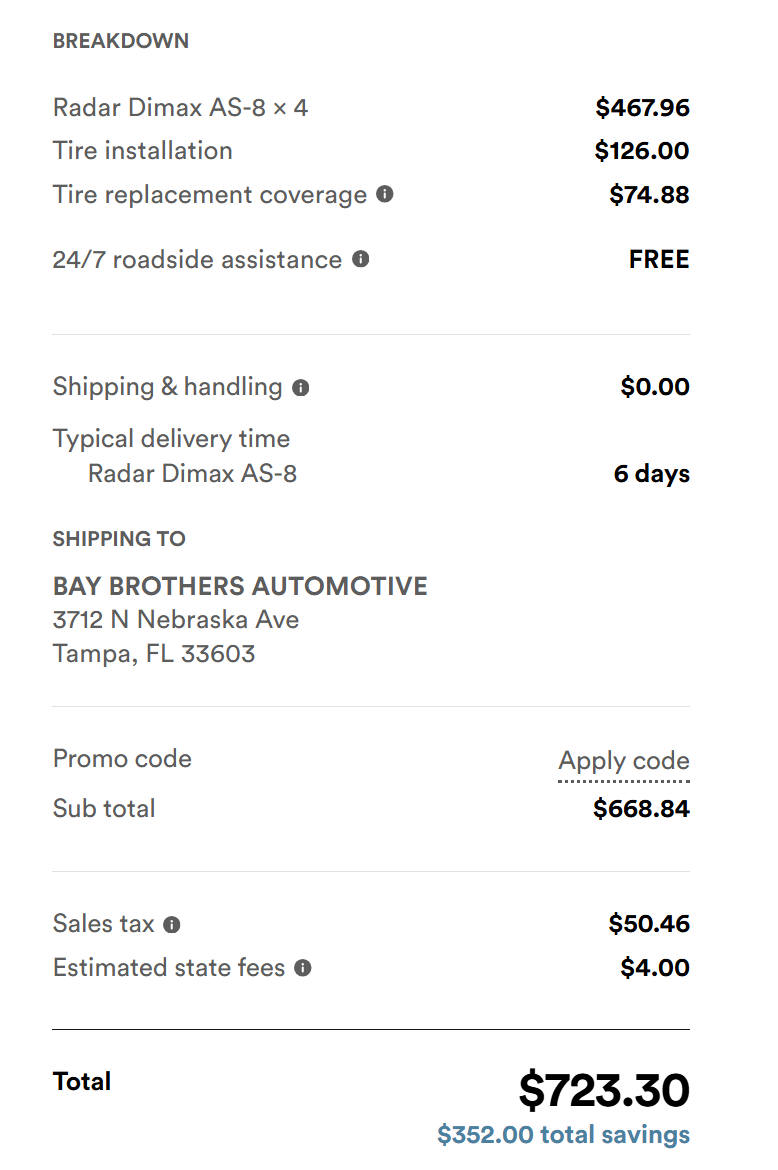
Task: Show info for 24/7 roadside assistance
Action: click(360, 259)
